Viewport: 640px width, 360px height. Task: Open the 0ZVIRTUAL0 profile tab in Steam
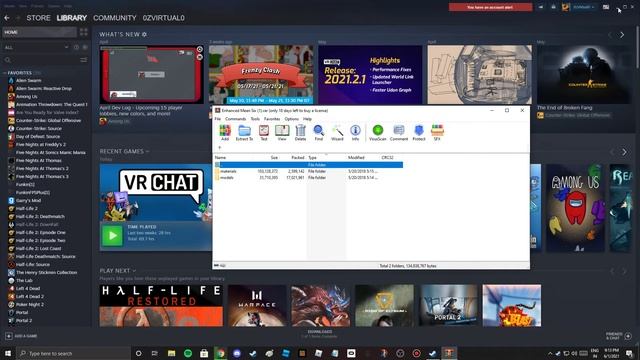(164, 18)
